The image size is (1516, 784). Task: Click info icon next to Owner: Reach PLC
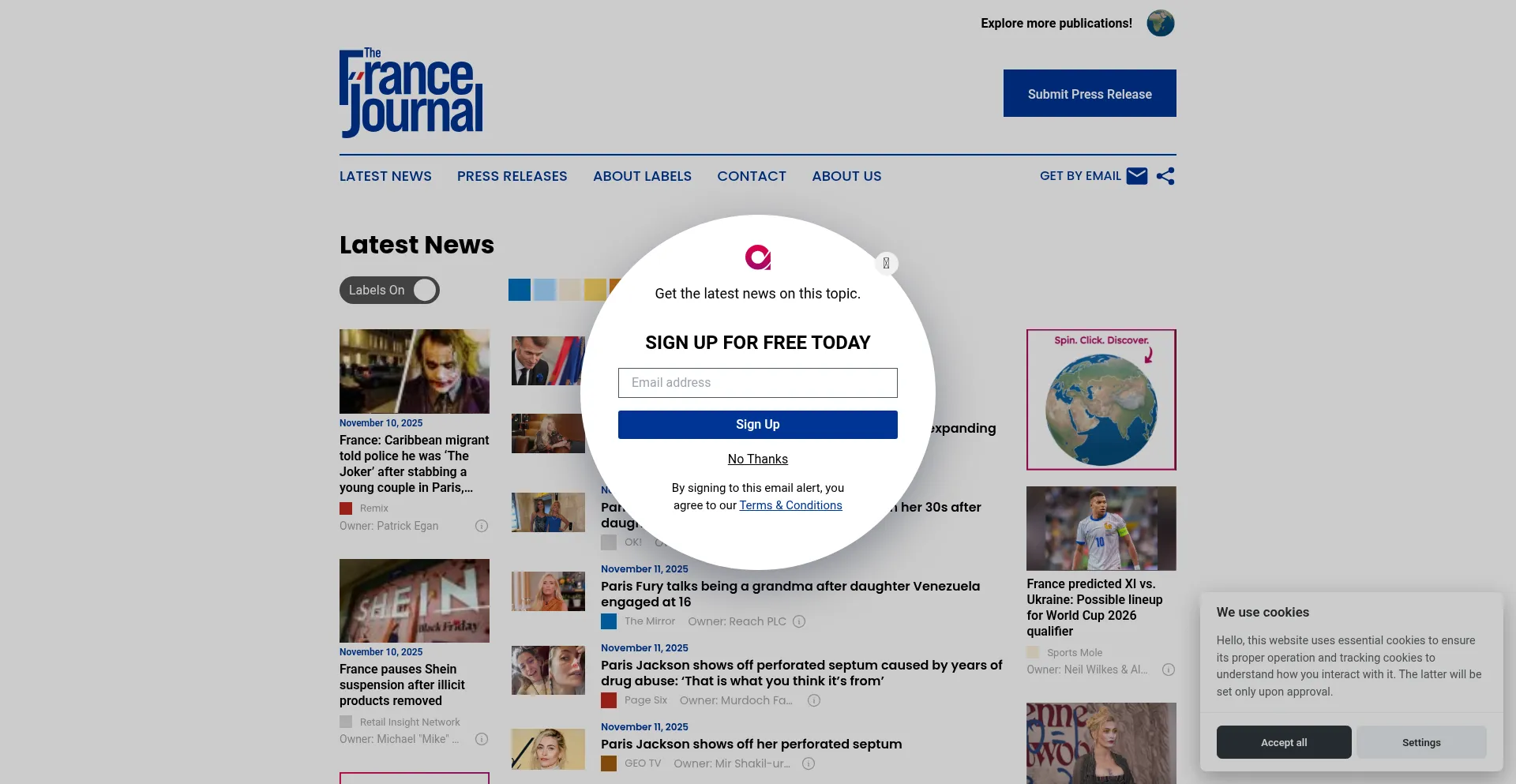point(799,622)
